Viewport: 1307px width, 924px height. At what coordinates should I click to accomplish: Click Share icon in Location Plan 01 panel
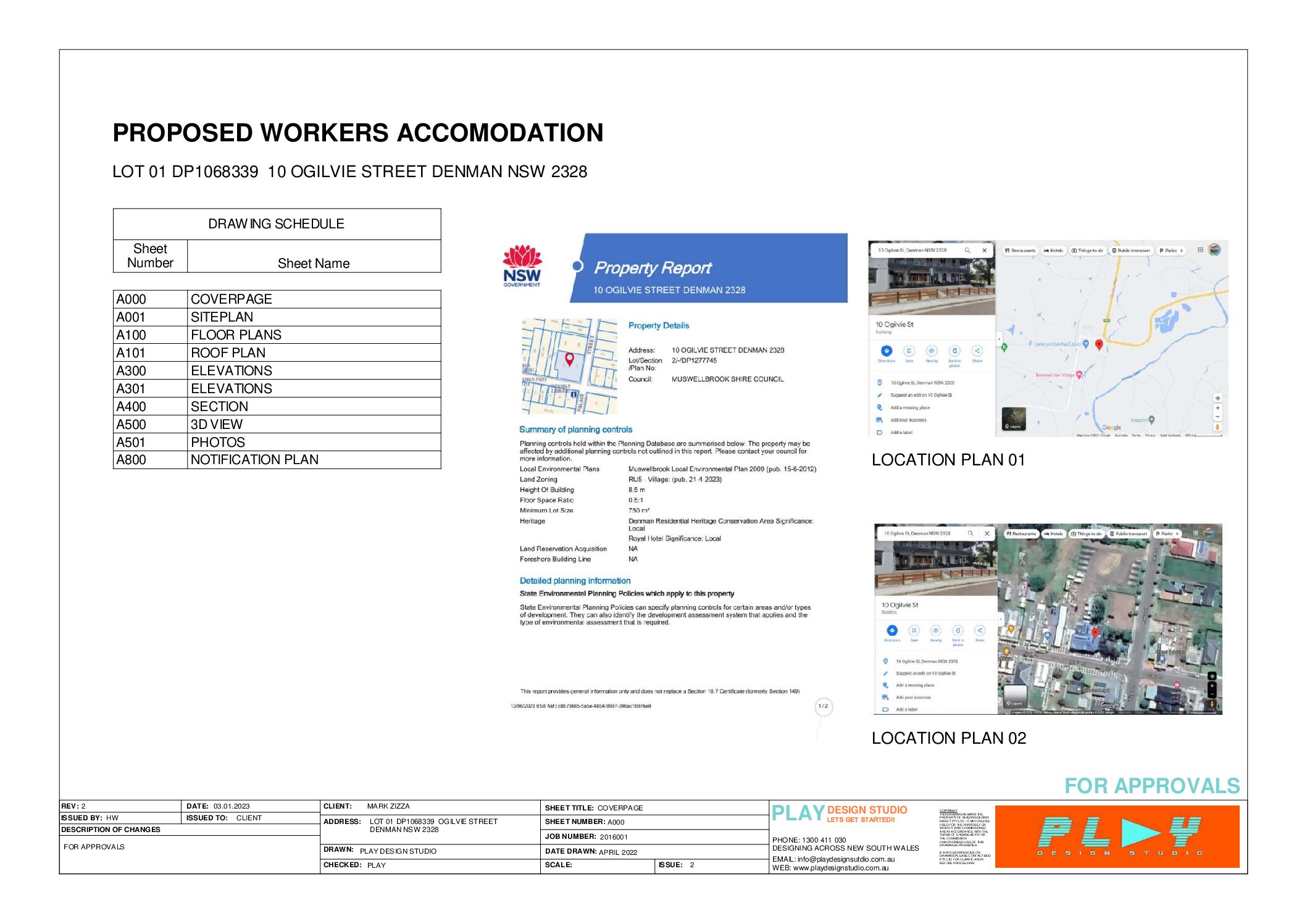point(977,351)
